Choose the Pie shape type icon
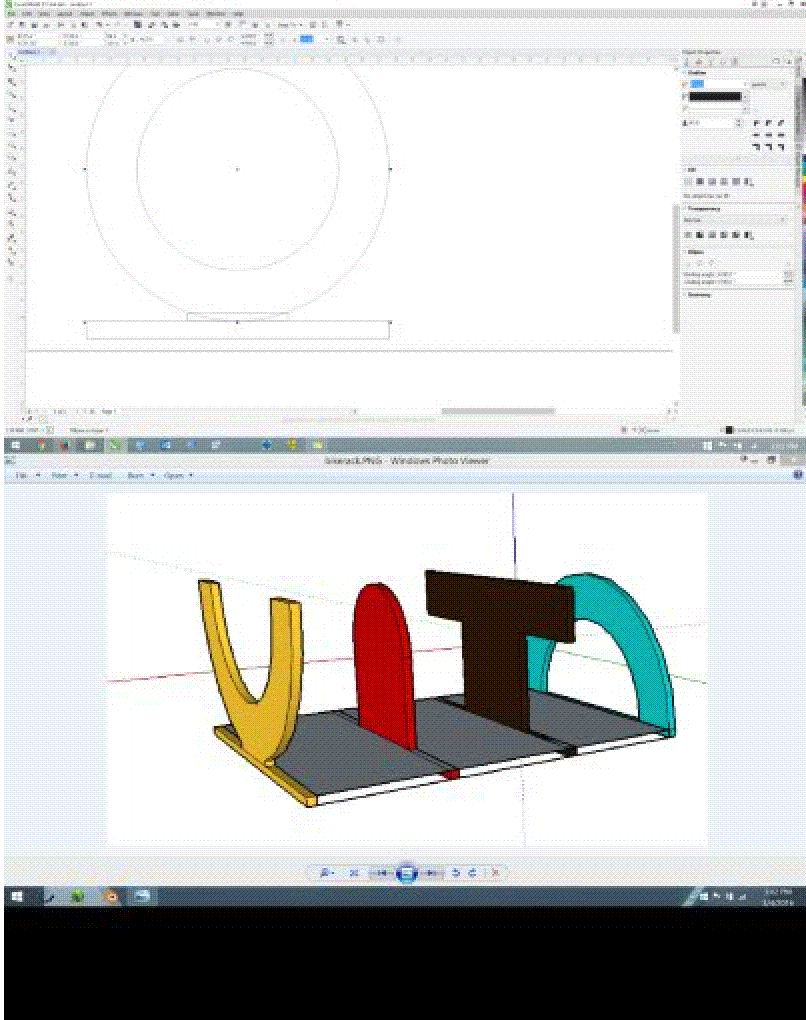 701,263
